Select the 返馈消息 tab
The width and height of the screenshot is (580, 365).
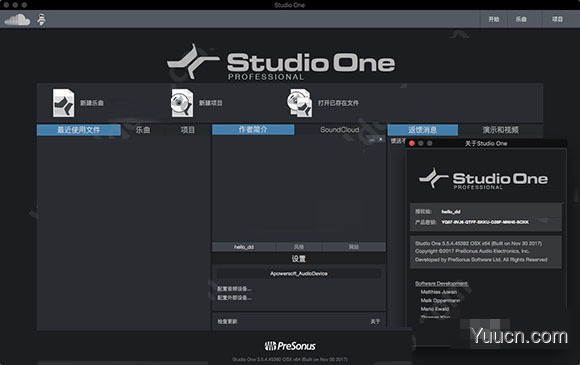(x=423, y=130)
